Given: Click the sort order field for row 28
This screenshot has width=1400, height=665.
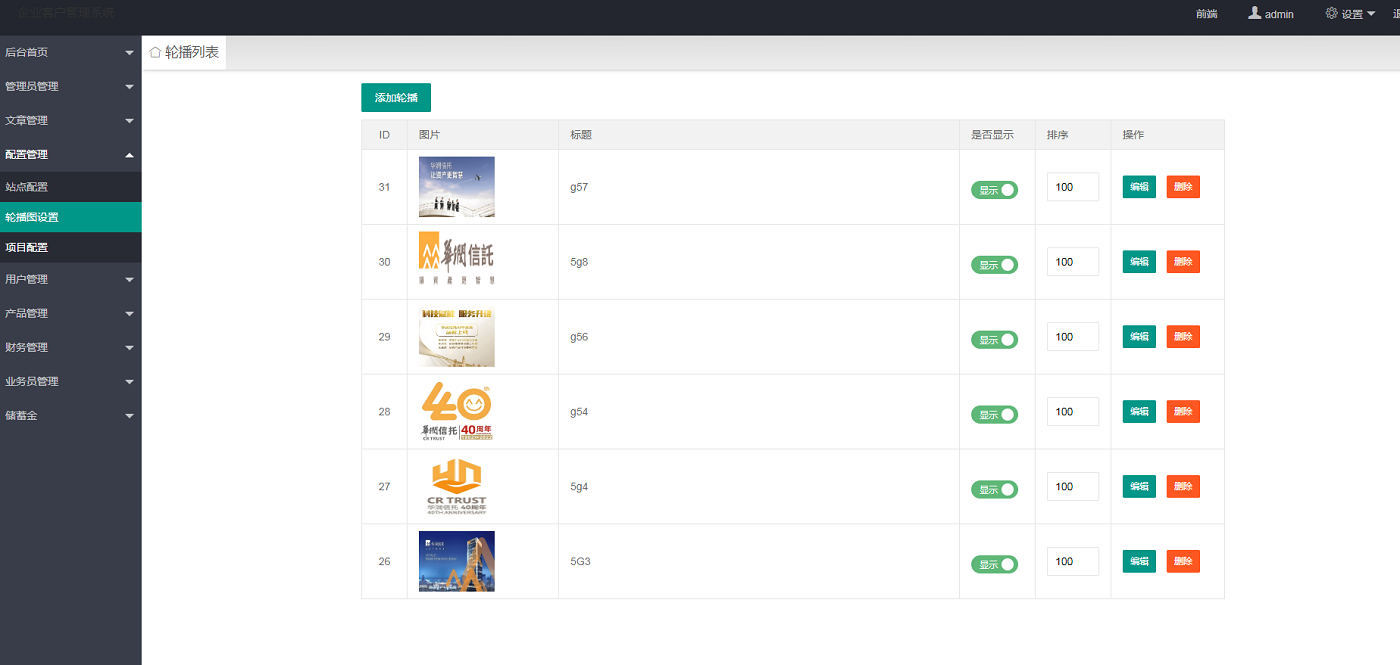Looking at the screenshot, I should 1072,412.
